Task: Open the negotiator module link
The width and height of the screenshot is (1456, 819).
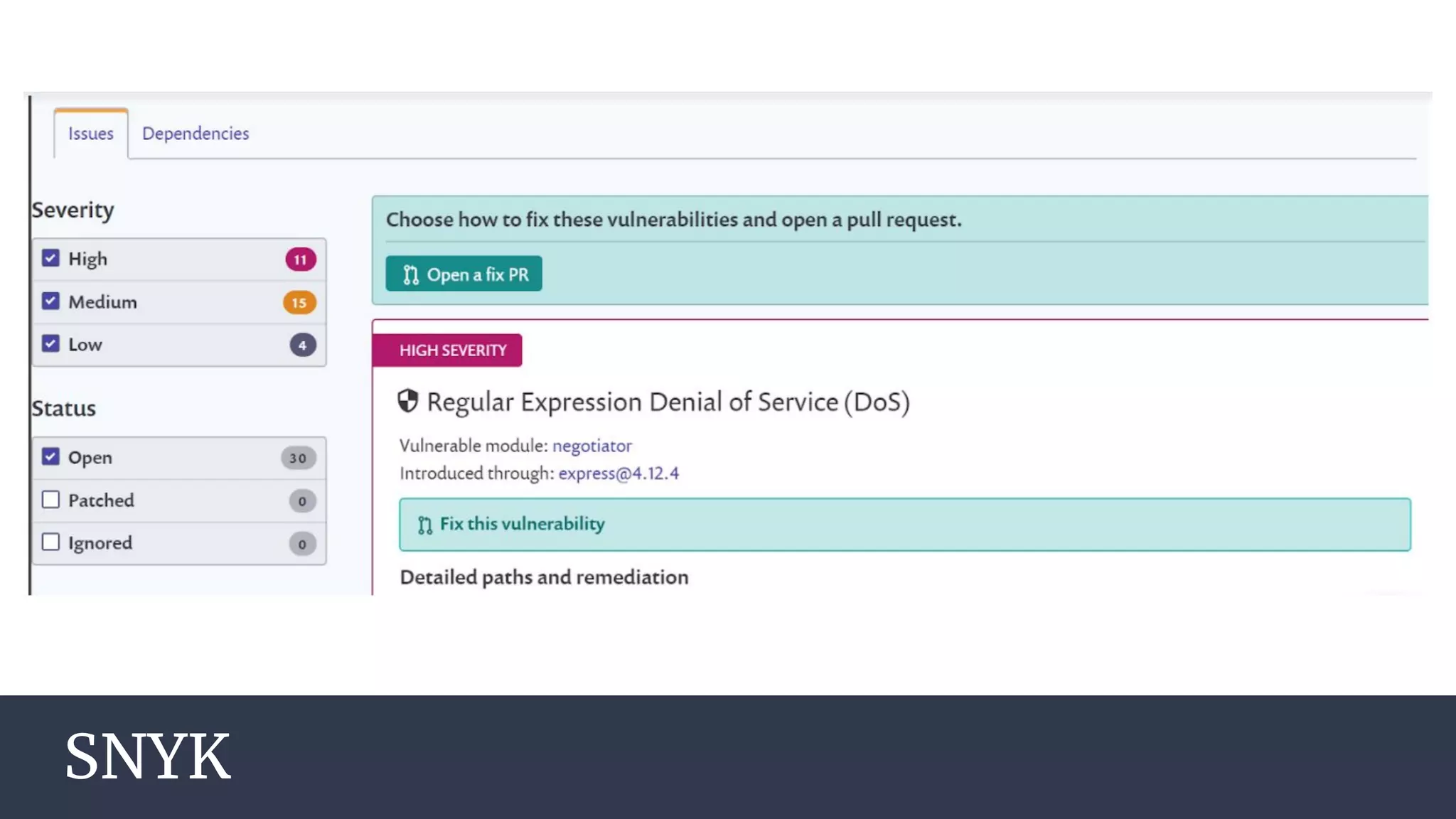Action: [x=592, y=446]
